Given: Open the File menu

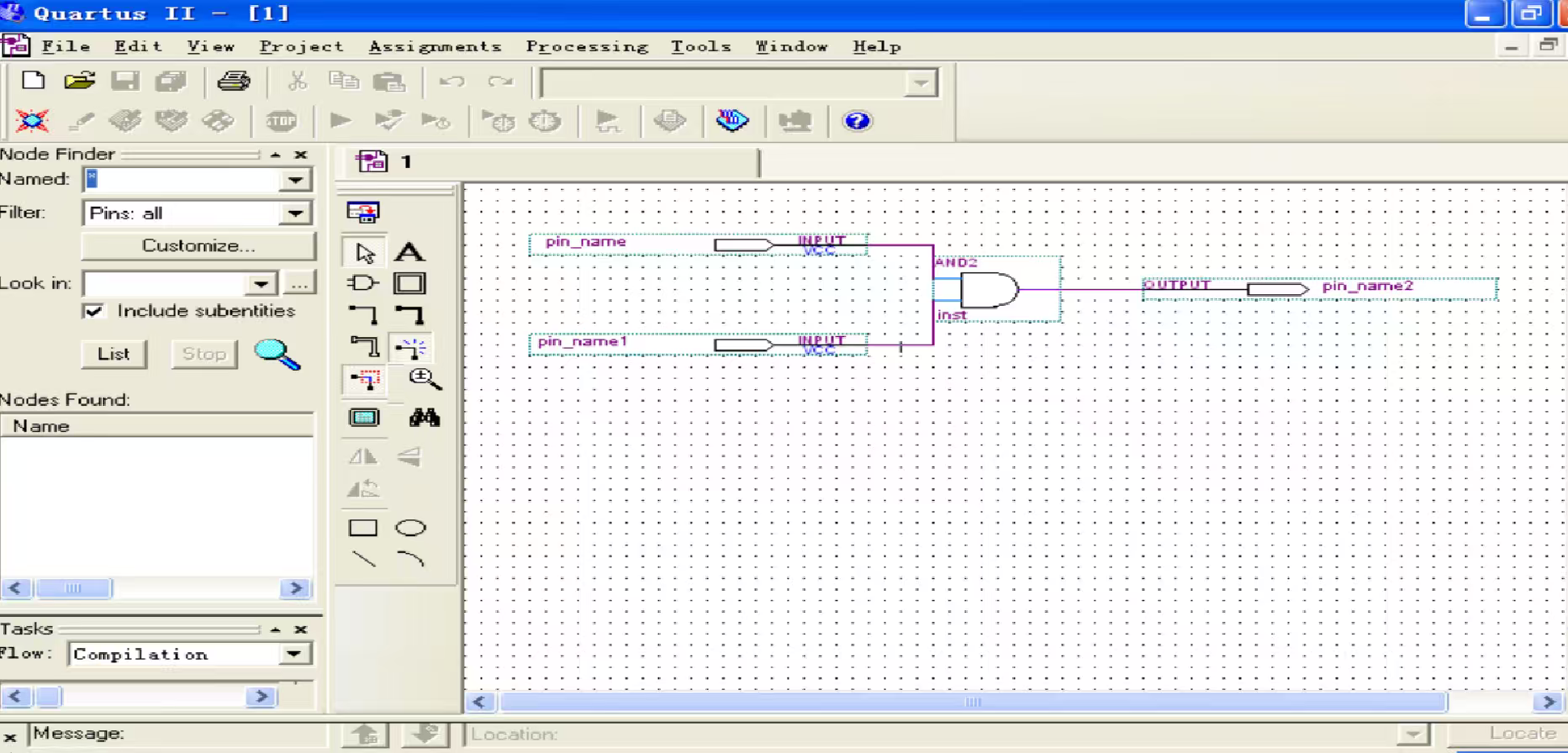Looking at the screenshot, I should [x=66, y=46].
